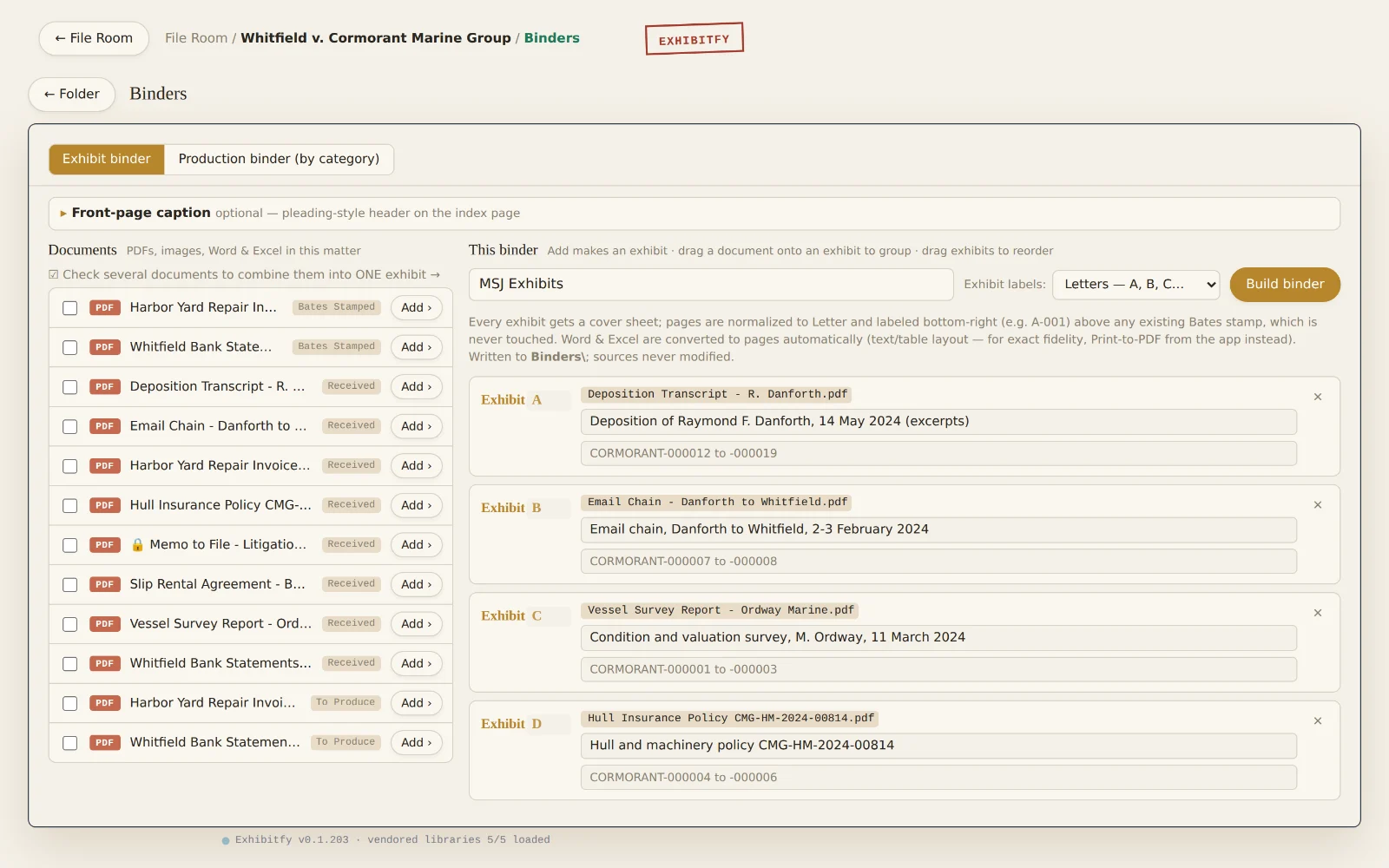The height and width of the screenshot is (868, 1389).
Task: Click the Binders breadcrumb
Action: coord(551,38)
